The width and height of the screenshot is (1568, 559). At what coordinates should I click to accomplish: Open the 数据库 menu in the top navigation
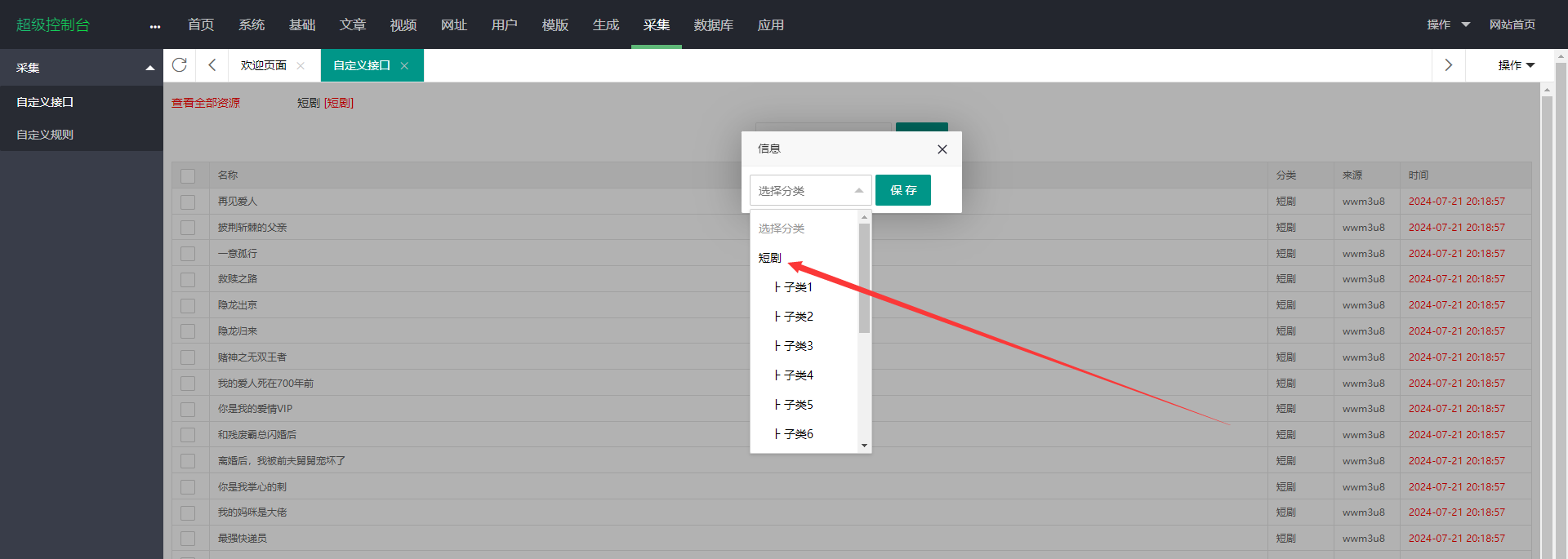(713, 25)
